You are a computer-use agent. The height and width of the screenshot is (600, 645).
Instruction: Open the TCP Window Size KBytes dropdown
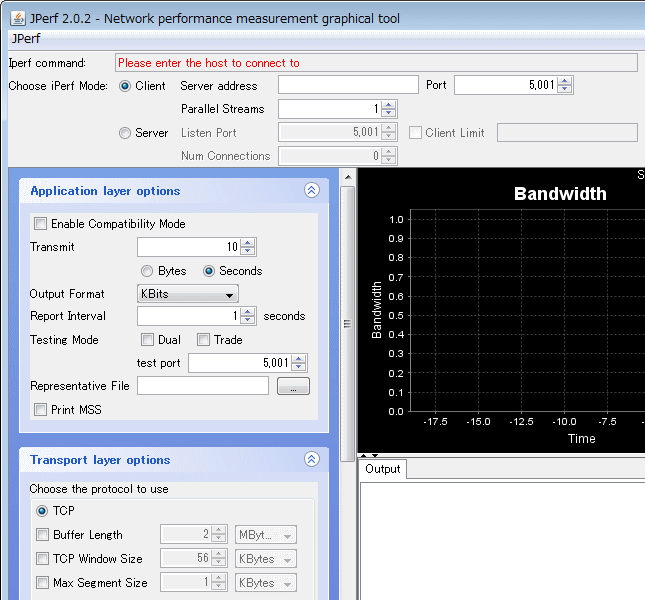[x=266, y=558]
